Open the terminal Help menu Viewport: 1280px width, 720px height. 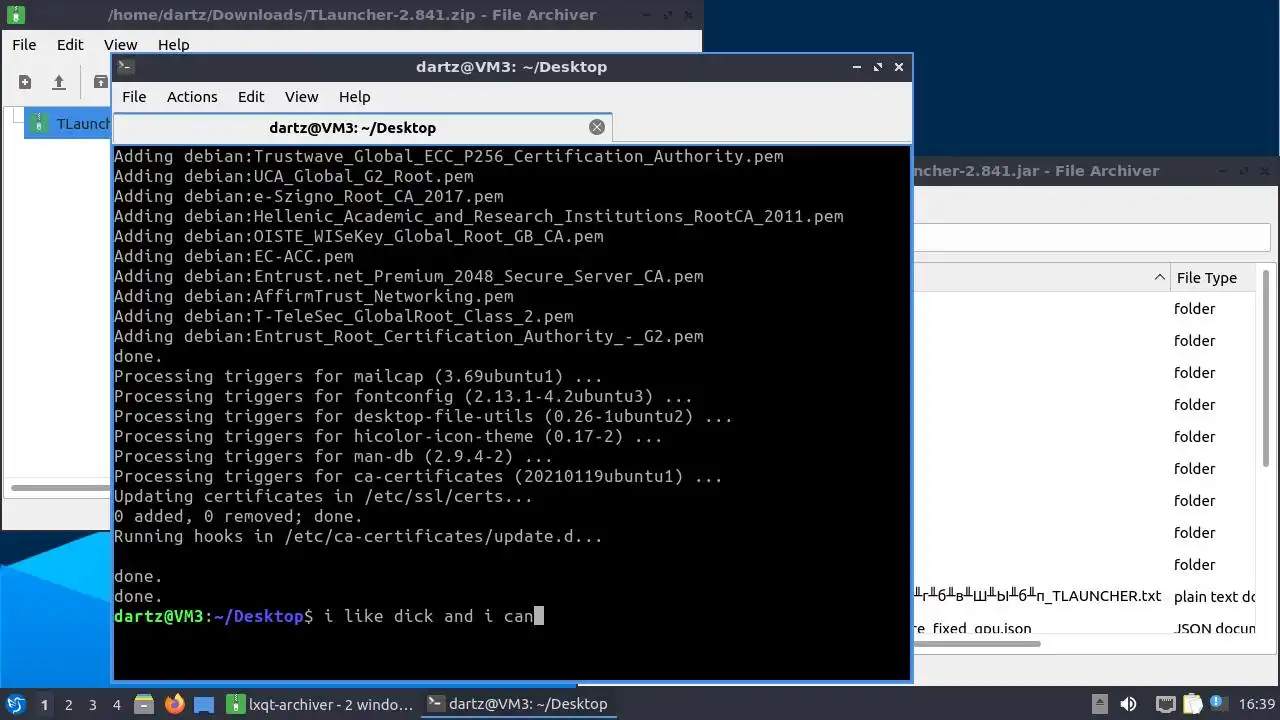click(x=354, y=97)
